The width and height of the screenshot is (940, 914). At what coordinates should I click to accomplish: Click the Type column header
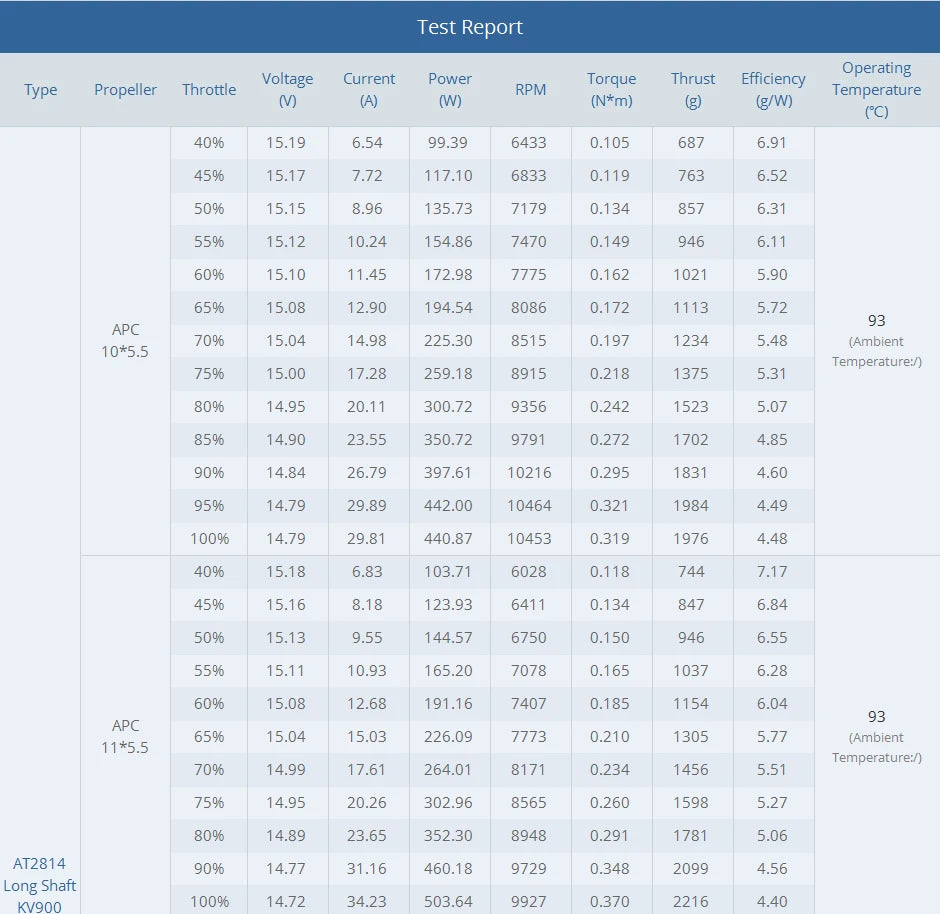coord(40,90)
